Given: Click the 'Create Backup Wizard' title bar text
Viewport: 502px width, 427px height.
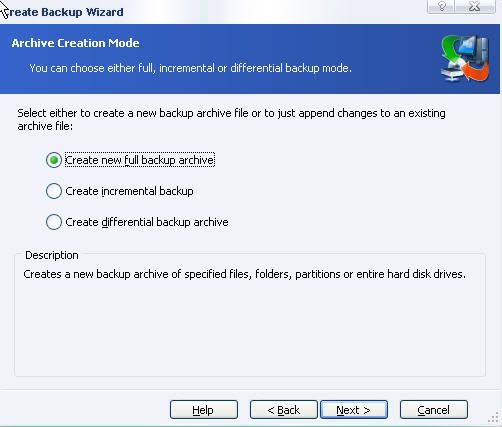Looking at the screenshot, I should click(x=63, y=12).
